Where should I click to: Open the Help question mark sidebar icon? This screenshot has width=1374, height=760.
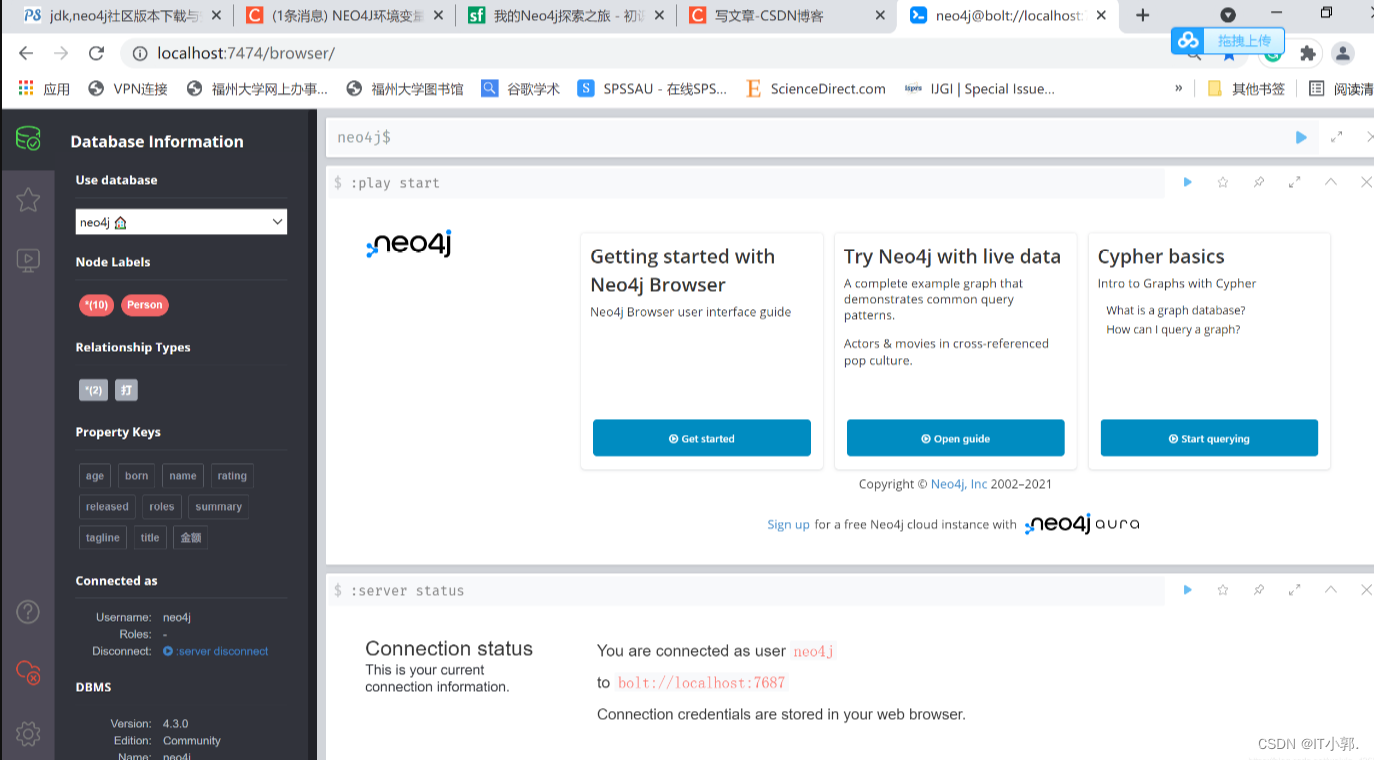point(28,611)
